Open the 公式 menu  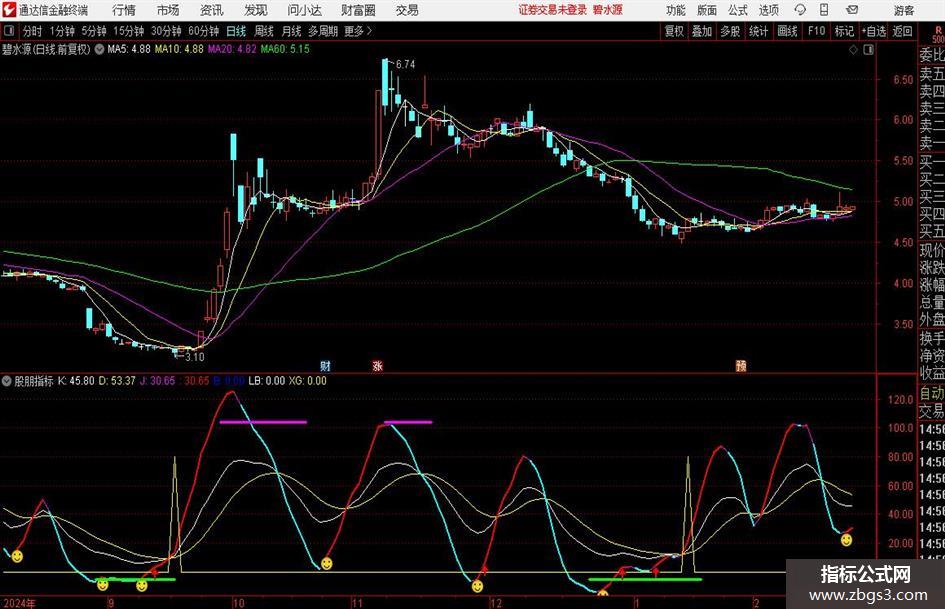pos(737,10)
